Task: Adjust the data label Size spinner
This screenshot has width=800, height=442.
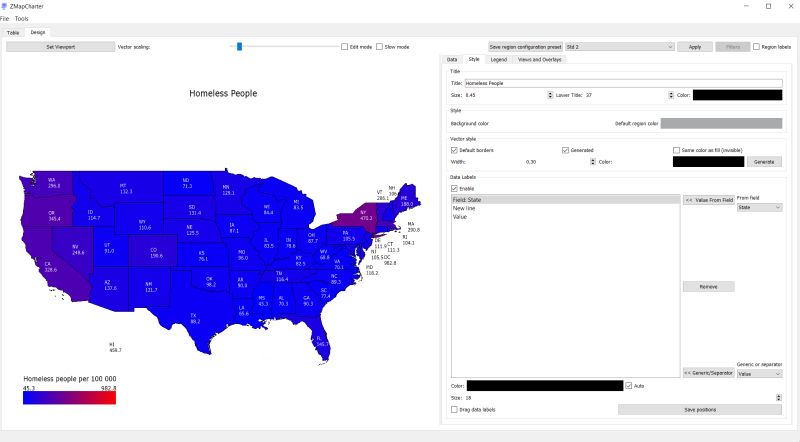Action: pos(779,398)
